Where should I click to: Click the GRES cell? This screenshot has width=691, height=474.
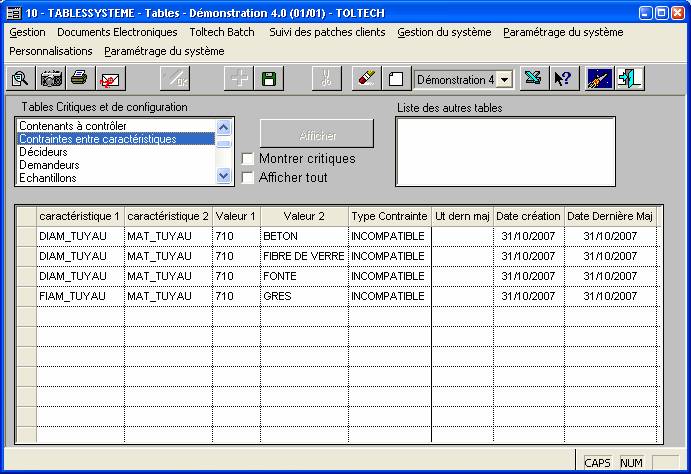304,296
